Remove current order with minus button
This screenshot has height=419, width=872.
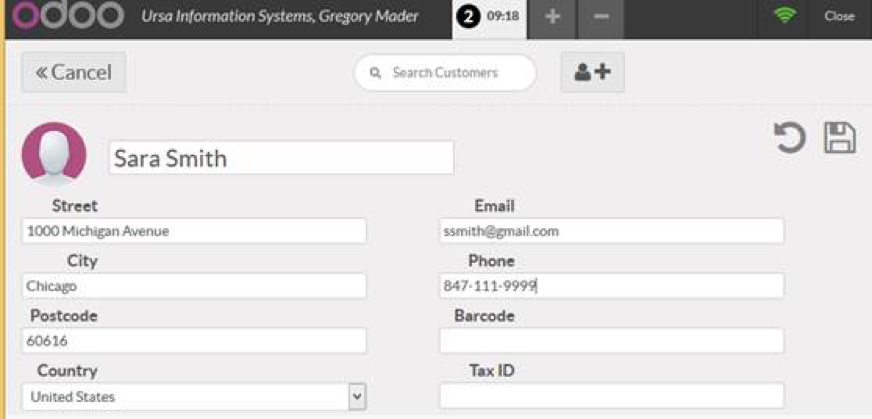(601, 17)
